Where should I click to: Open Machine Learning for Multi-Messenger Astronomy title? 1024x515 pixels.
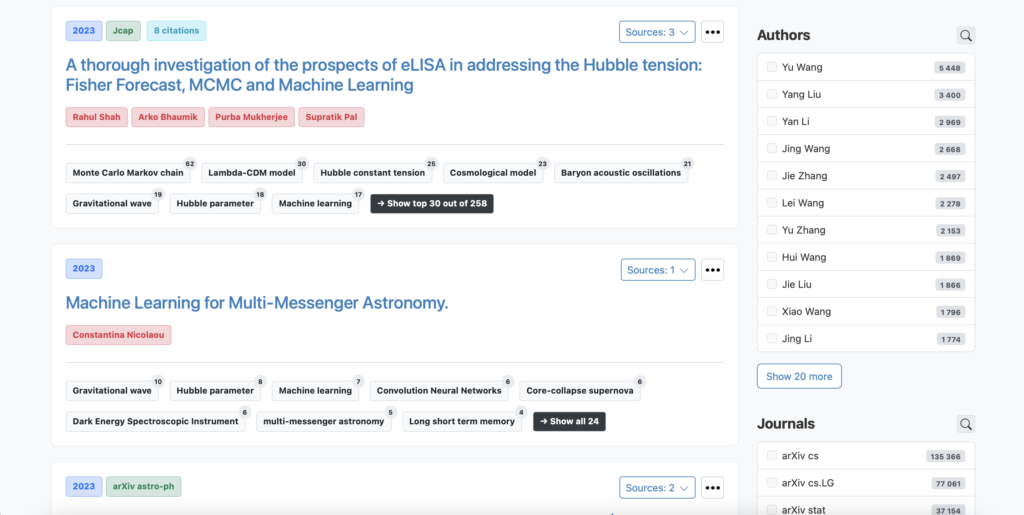[x=257, y=303]
